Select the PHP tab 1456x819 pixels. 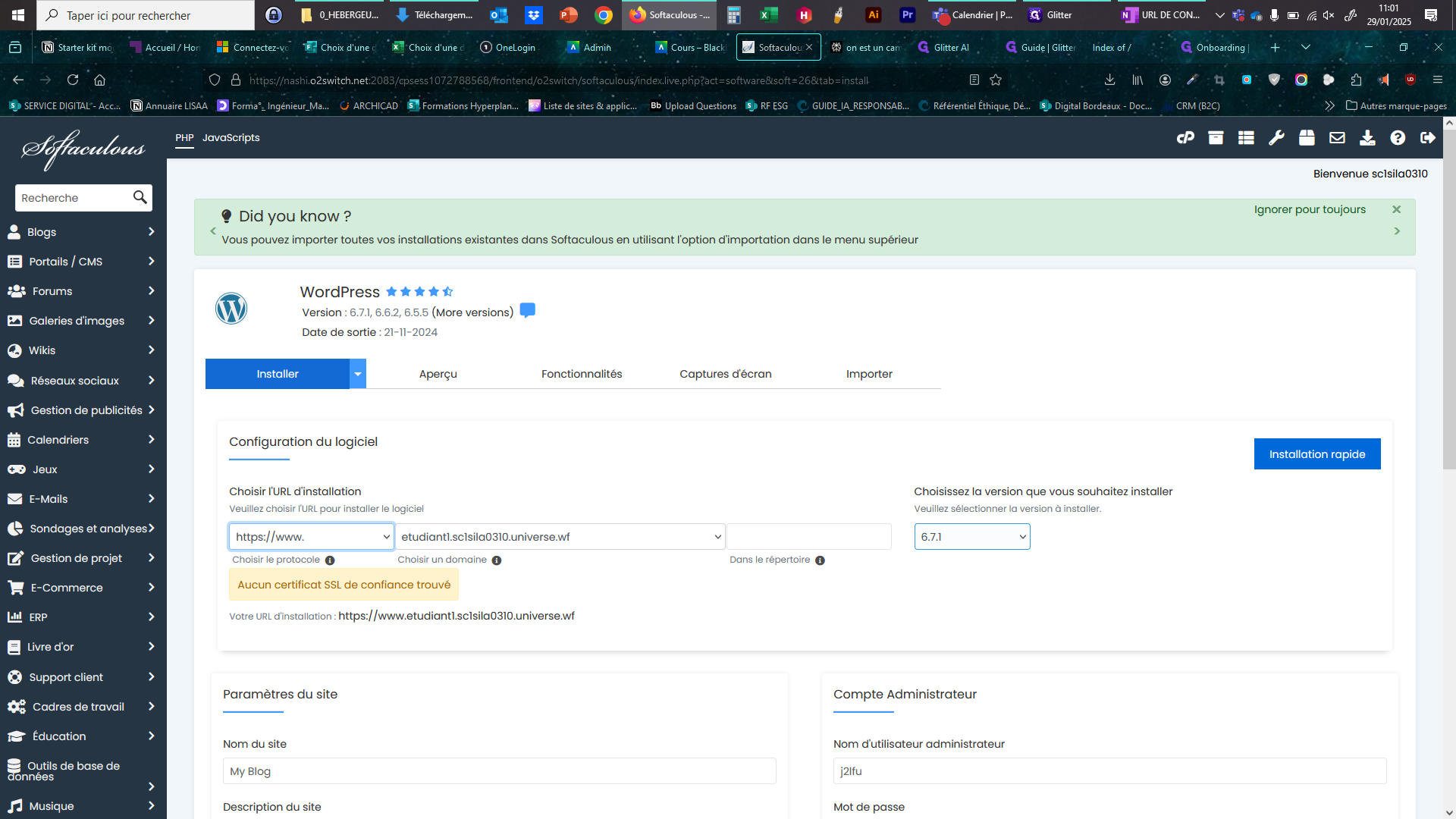coord(184,137)
